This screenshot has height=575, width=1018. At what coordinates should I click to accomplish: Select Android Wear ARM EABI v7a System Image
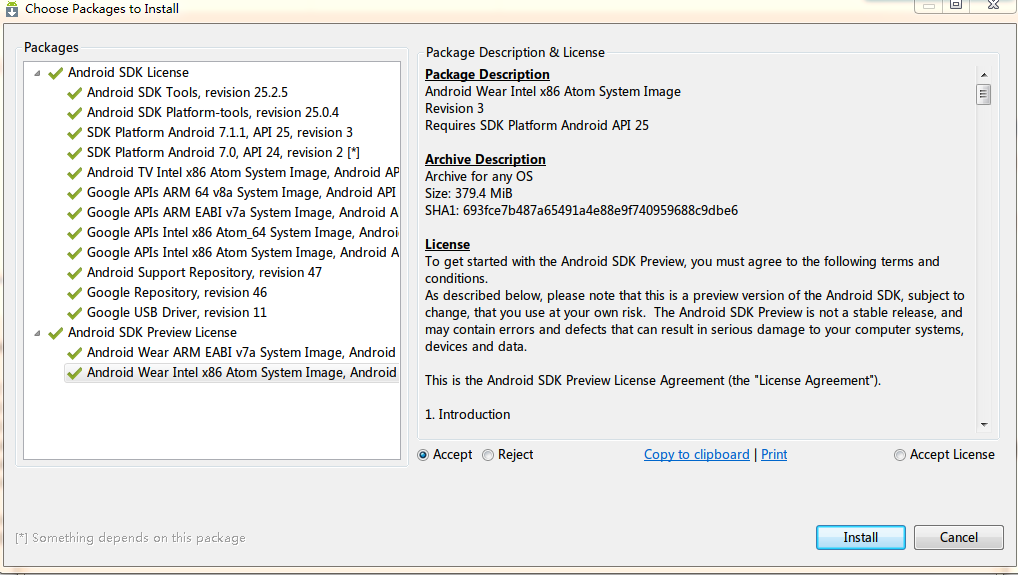242,352
